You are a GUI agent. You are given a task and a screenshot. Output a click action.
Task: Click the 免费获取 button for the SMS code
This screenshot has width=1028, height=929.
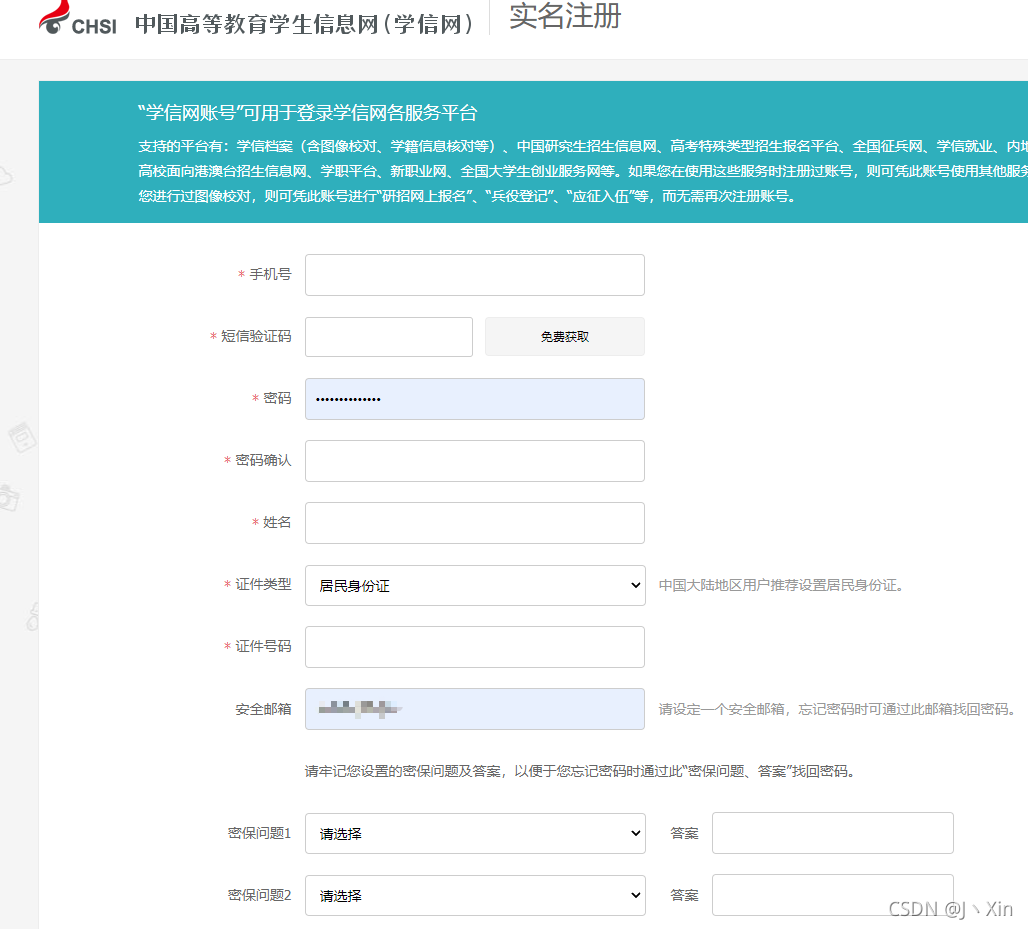(x=564, y=337)
